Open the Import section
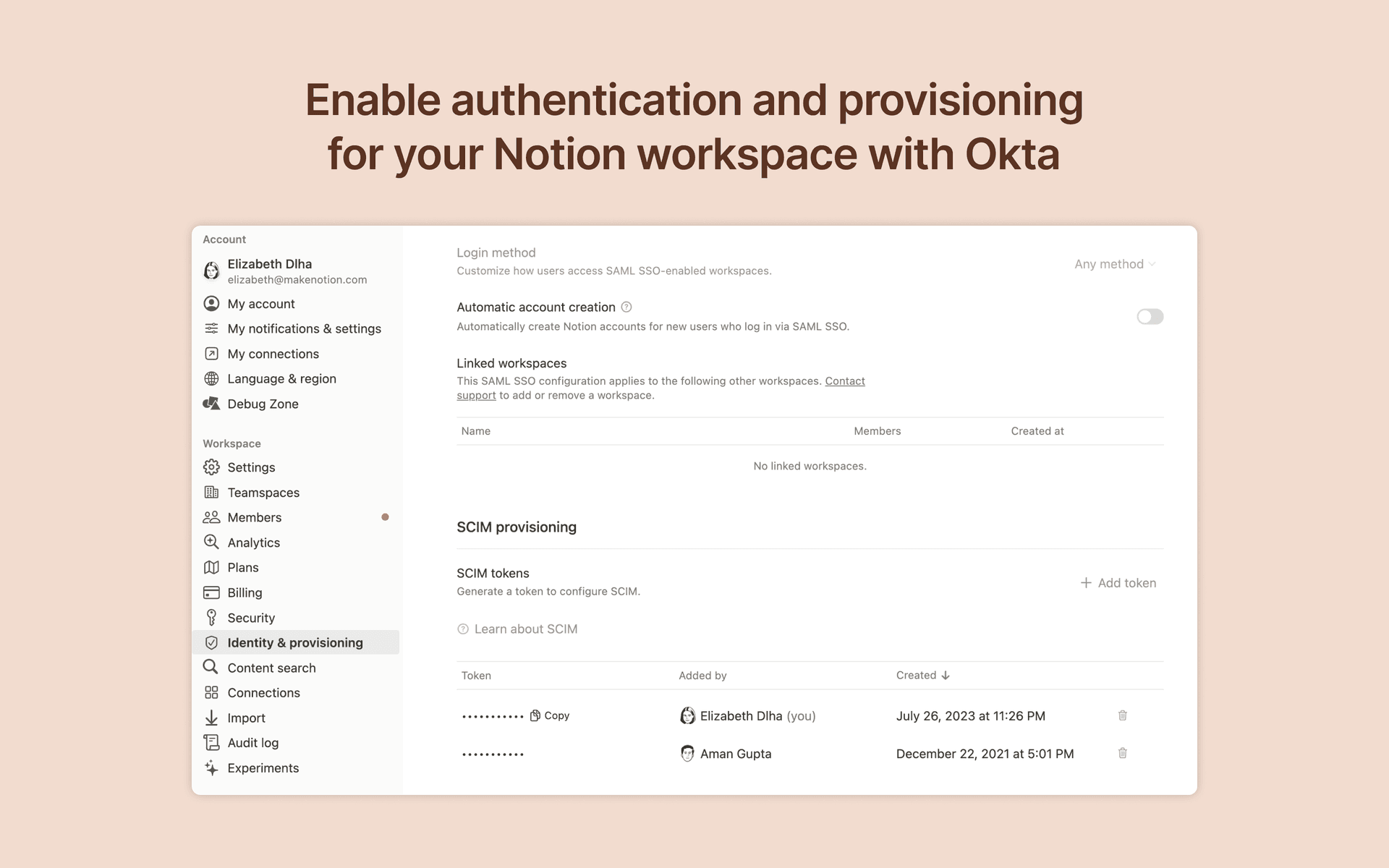This screenshot has width=1389, height=868. coord(246,718)
